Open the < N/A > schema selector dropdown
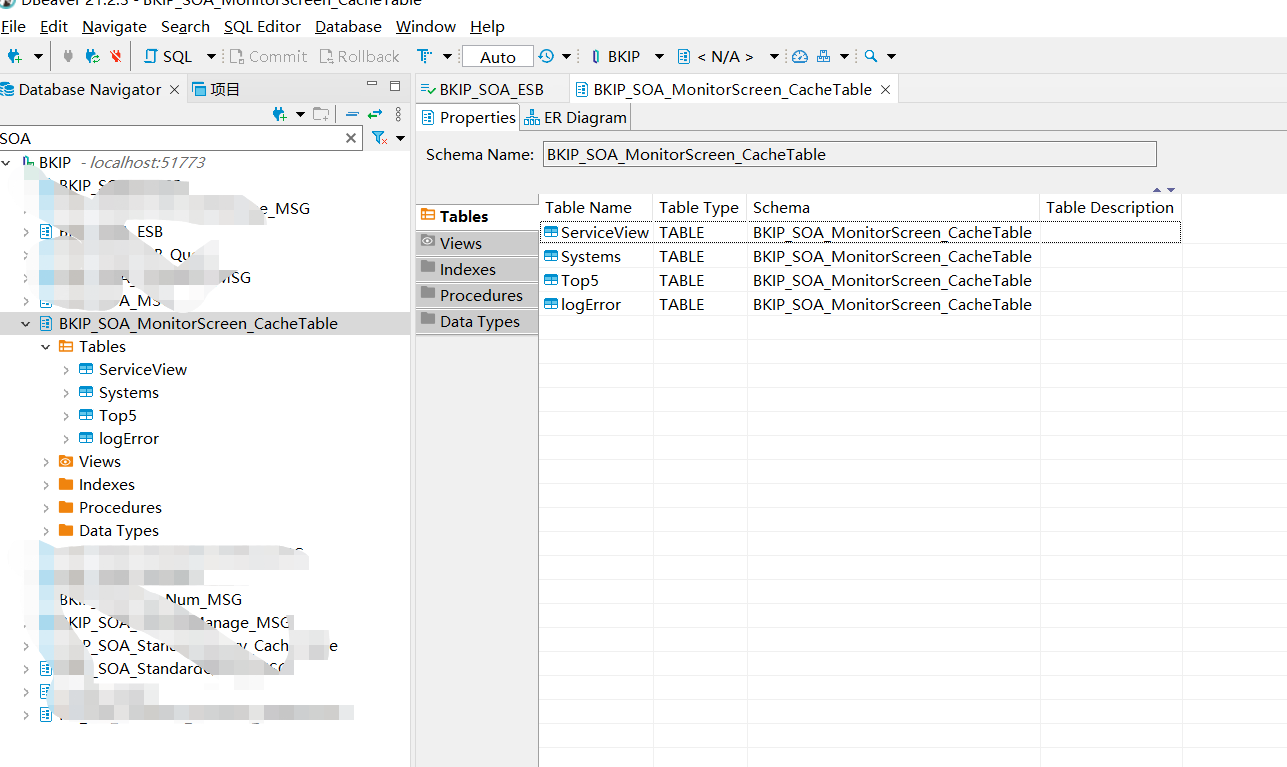The image size is (1287, 767). pyautogui.click(x=727, y=57)
